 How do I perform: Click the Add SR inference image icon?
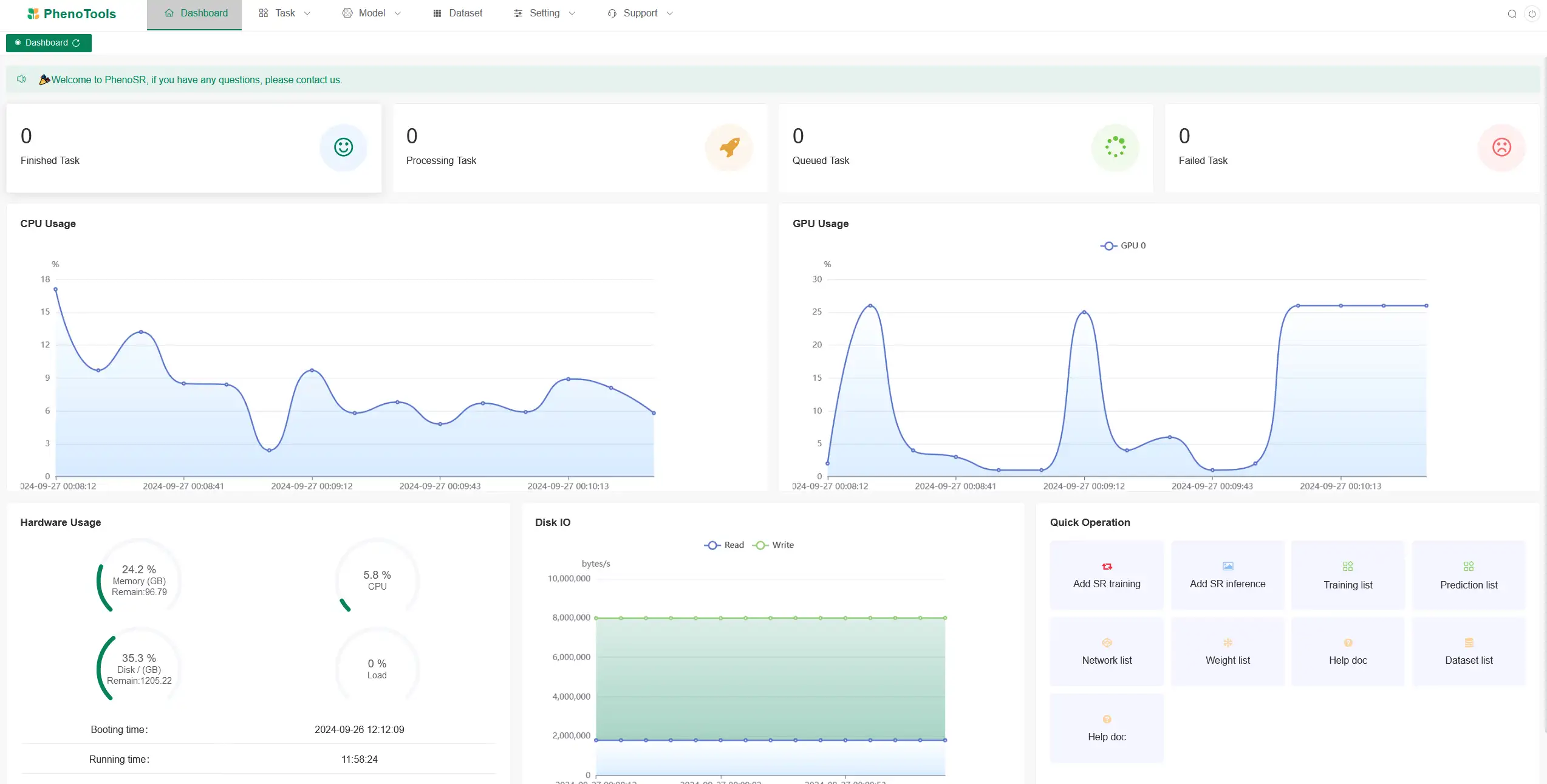pos(1228,567)
